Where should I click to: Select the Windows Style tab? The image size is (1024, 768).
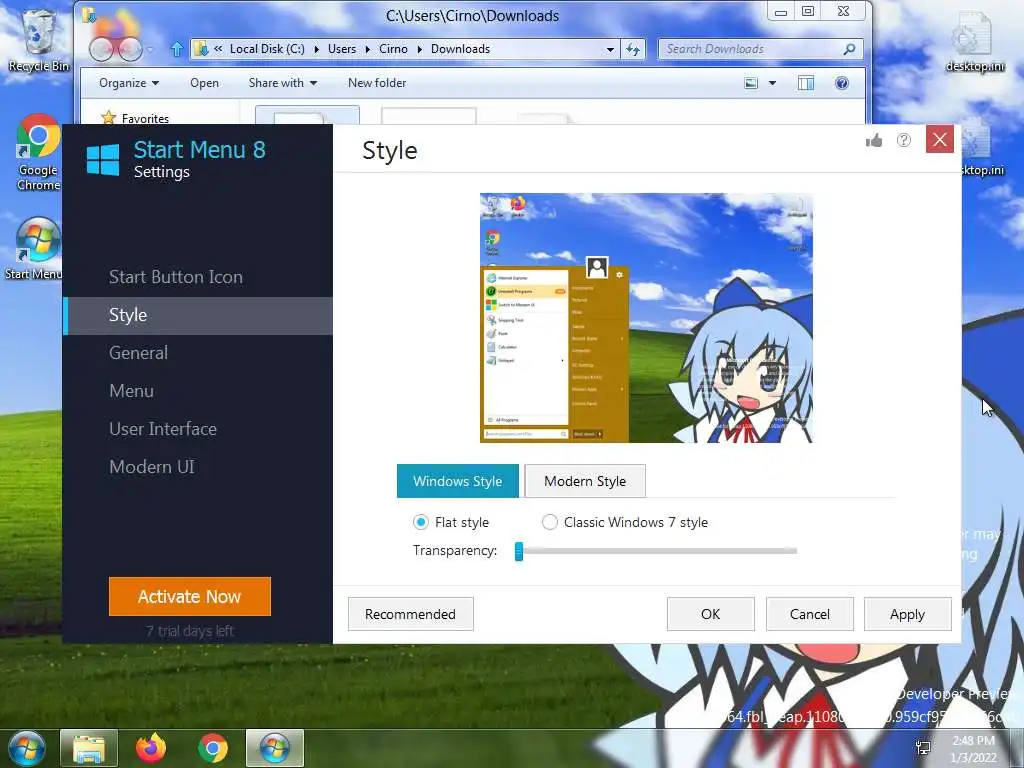coord(458,481)
